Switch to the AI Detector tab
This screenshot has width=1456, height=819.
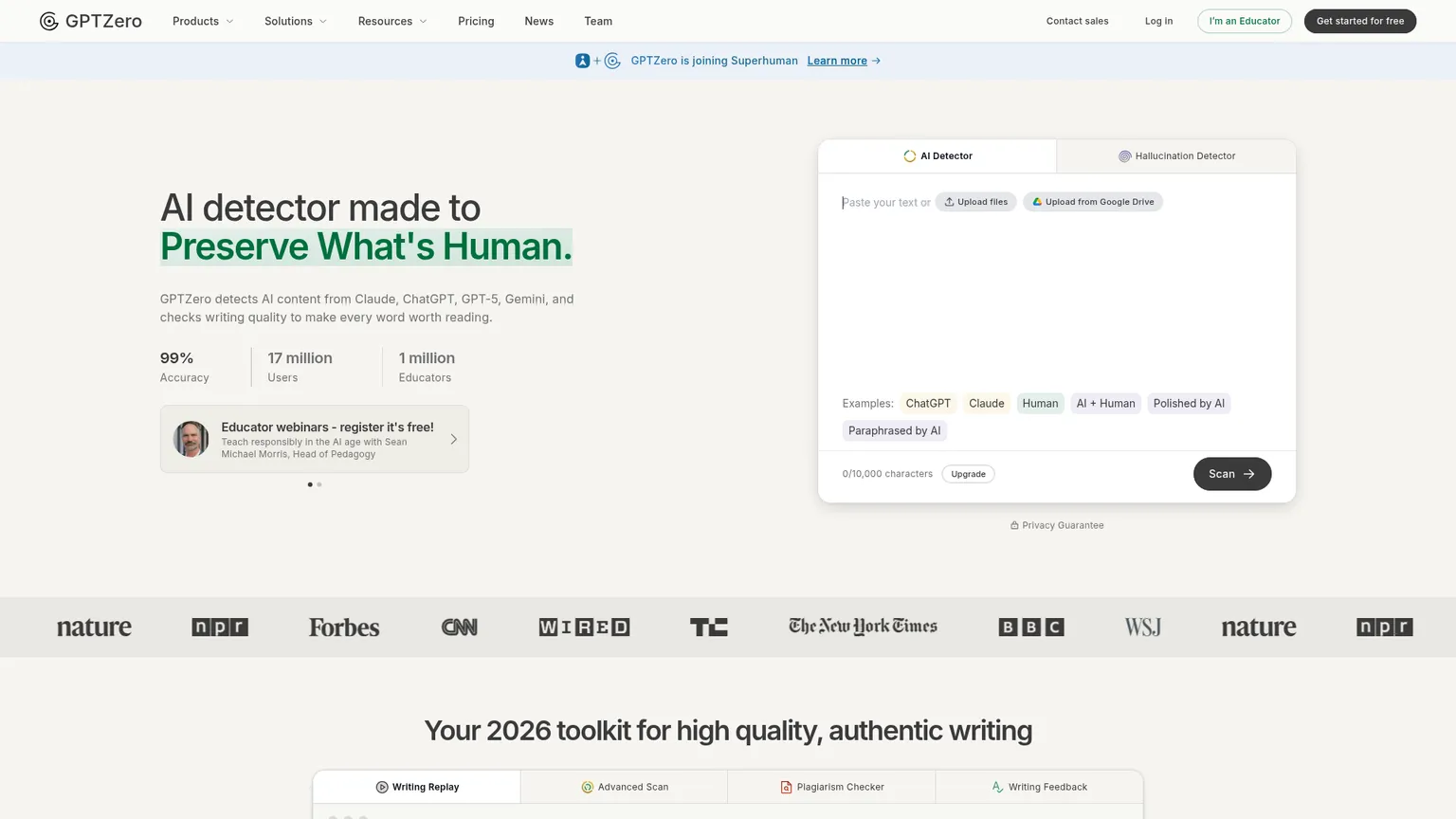[x=937, y=156]
